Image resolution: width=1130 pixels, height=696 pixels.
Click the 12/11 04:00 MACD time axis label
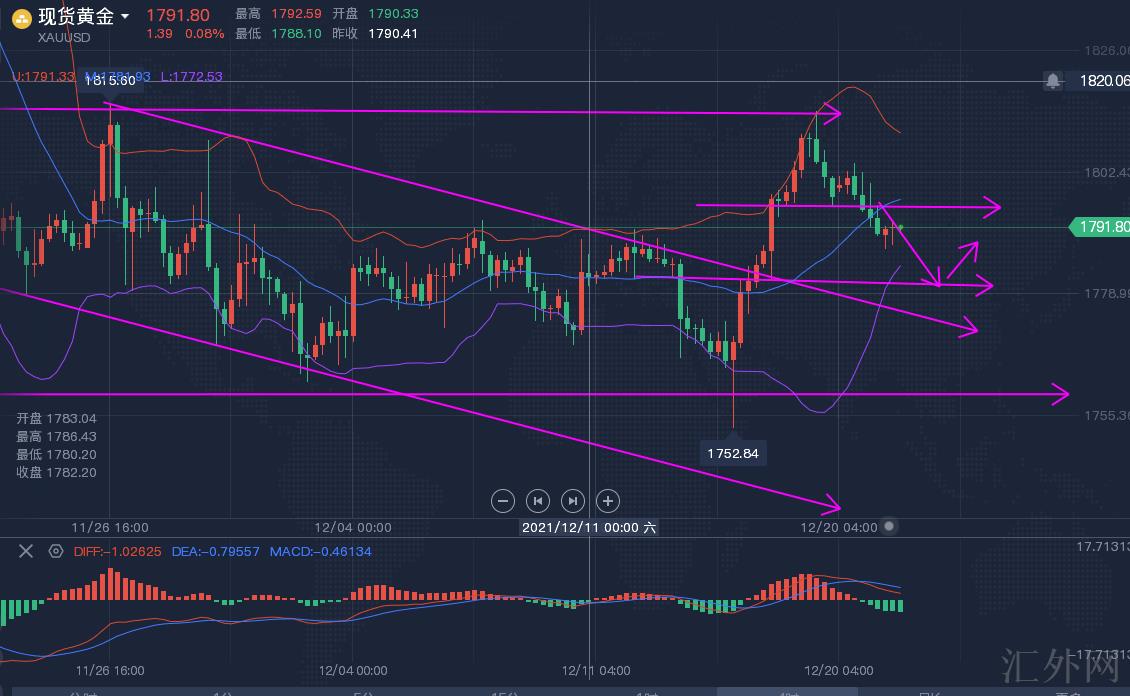(x=596, y=671)
